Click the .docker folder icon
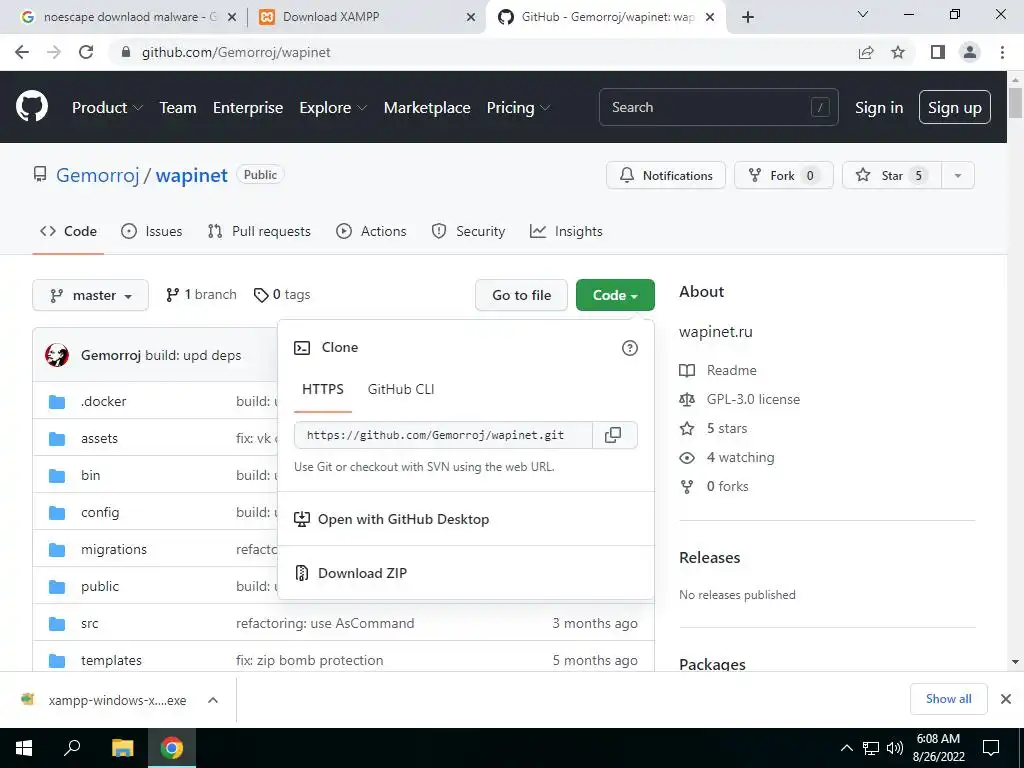This screenshot has width=1024, height=768. click(57, 402)
